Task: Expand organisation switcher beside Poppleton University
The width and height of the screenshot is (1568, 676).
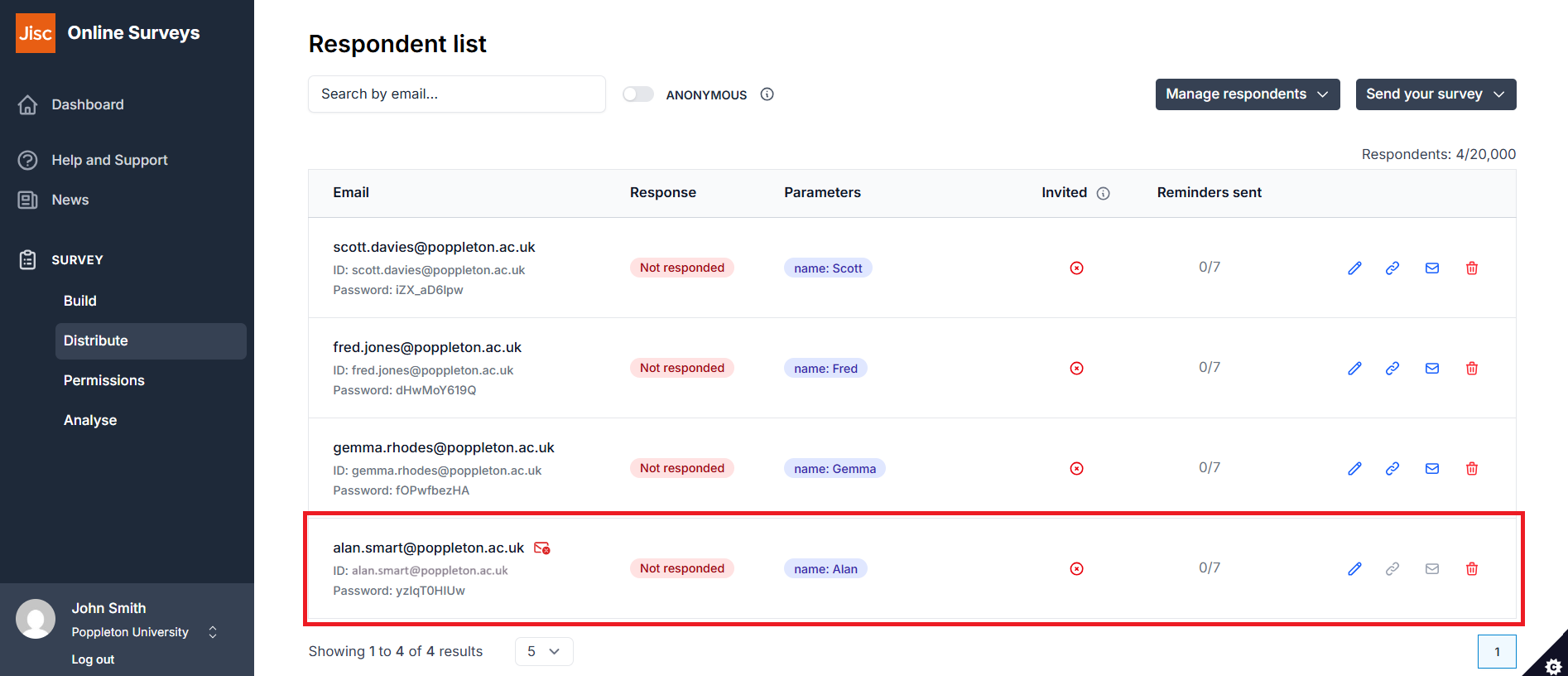Action: (x=213, y=632)
